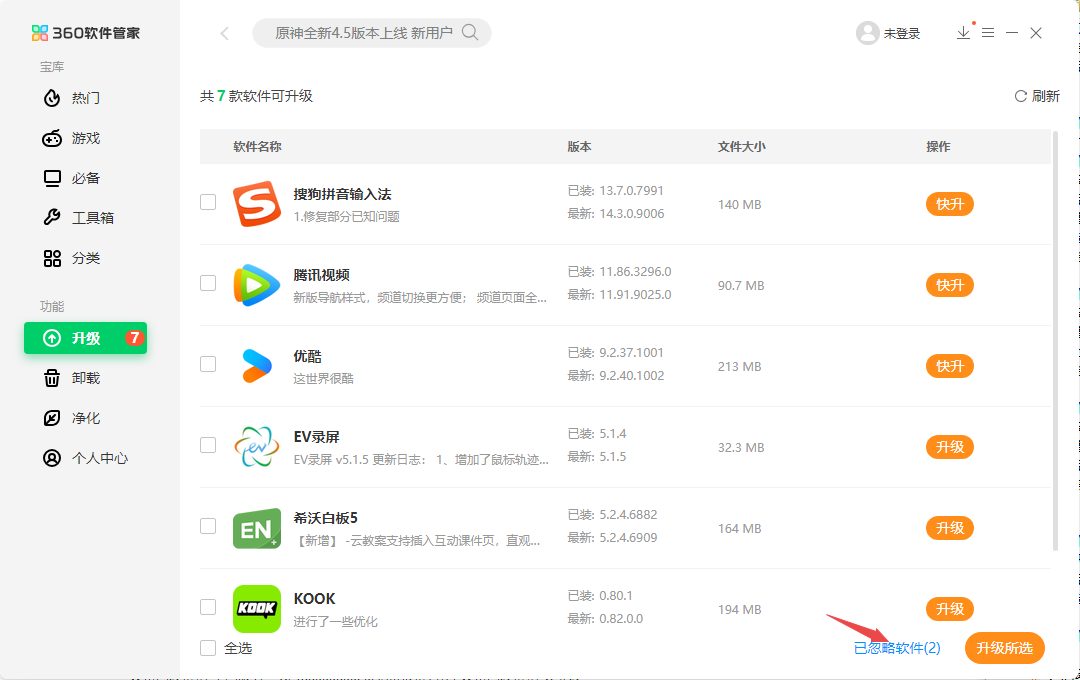This screenshot has height=680, width=1080.
Task: Open the 热门 hot section
Action: tap(72, 99)
